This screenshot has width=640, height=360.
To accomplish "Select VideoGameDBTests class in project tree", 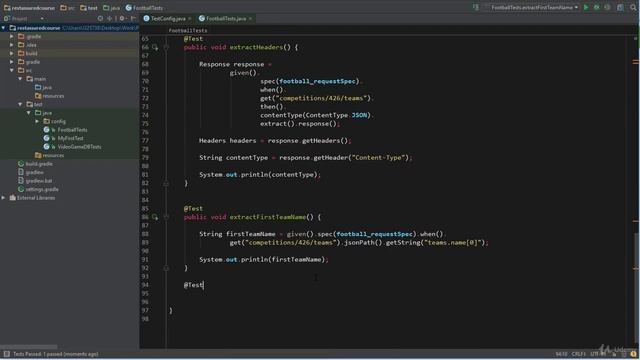I will [x=72, y=147].
